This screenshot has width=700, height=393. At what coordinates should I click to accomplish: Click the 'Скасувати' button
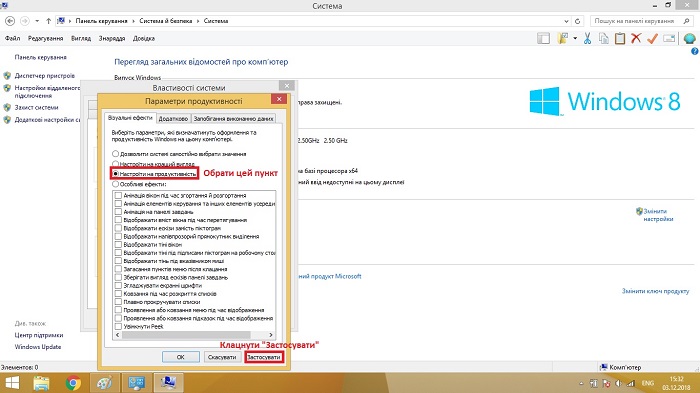tap(222, 357)
